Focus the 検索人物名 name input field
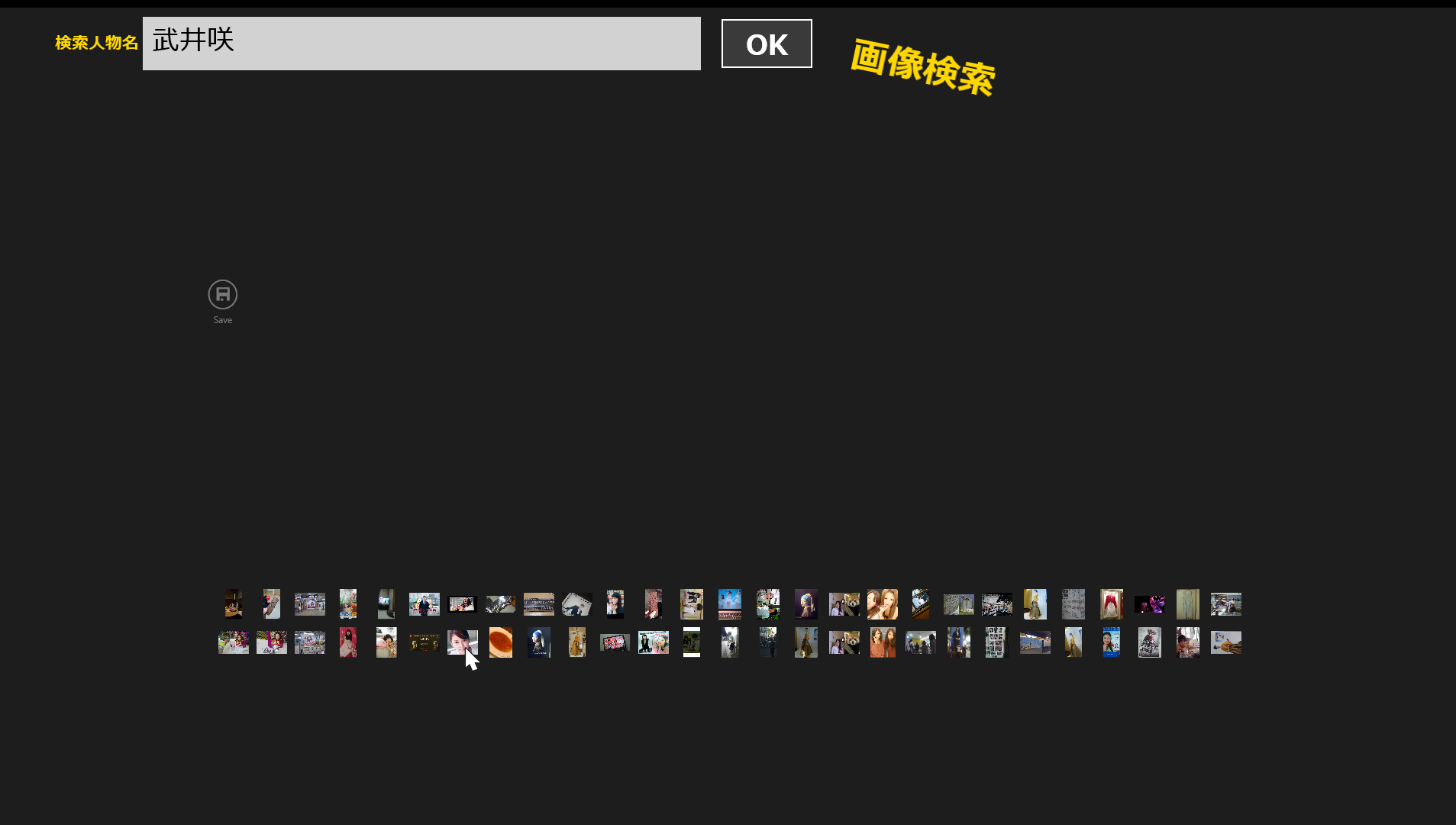1456x825 pixels. (421, 44)
